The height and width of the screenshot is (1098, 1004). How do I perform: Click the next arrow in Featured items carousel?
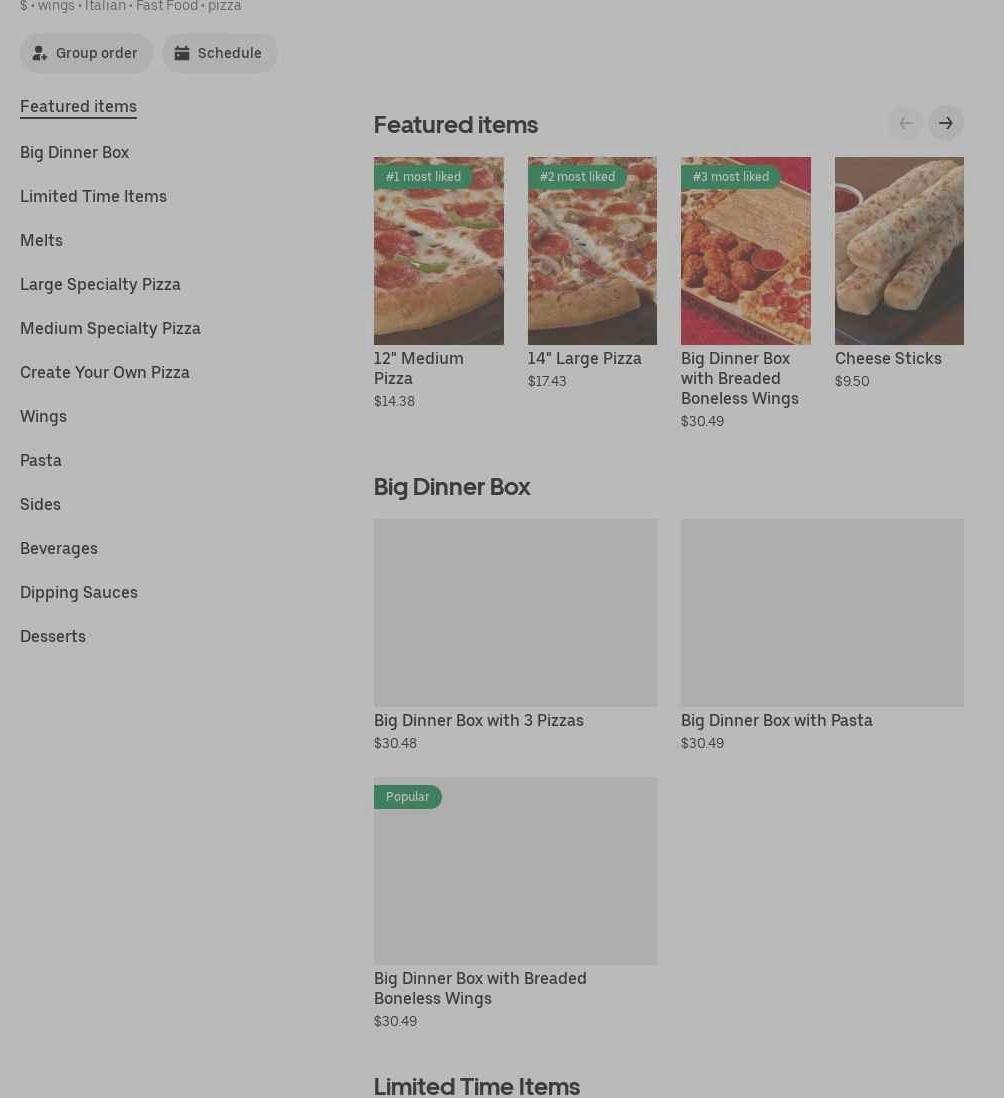click(945, 123)
